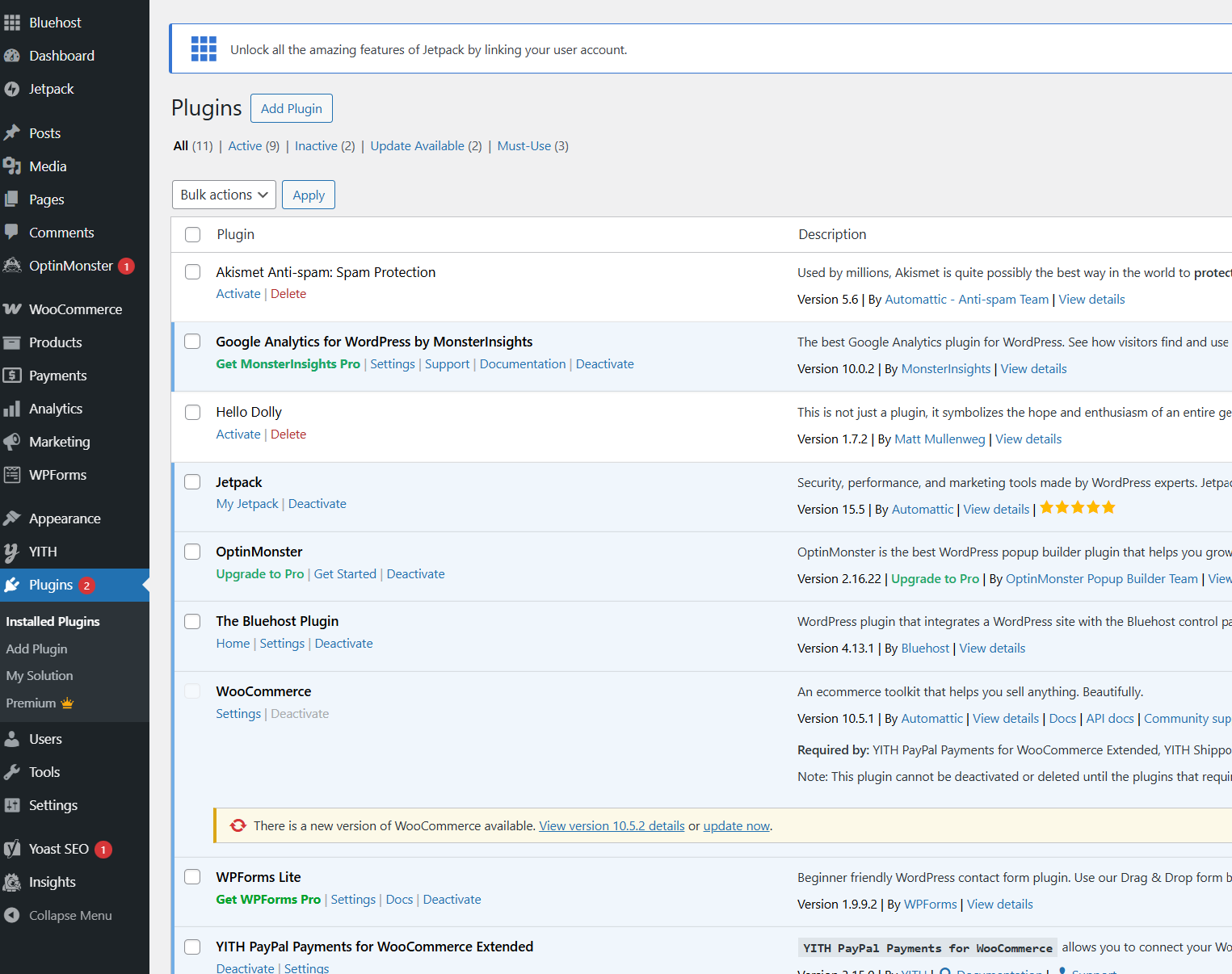Check the YITH PayPal Payments checkbox
Screen dimensions: 1232x974
click(x=192, y=947)
